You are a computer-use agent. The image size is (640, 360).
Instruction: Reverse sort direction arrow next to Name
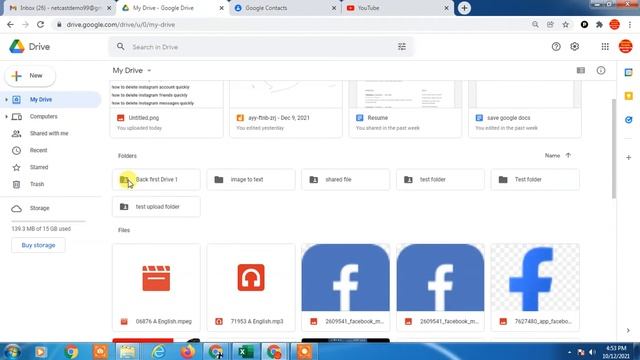pyautogui.click(x=568, y=156)
